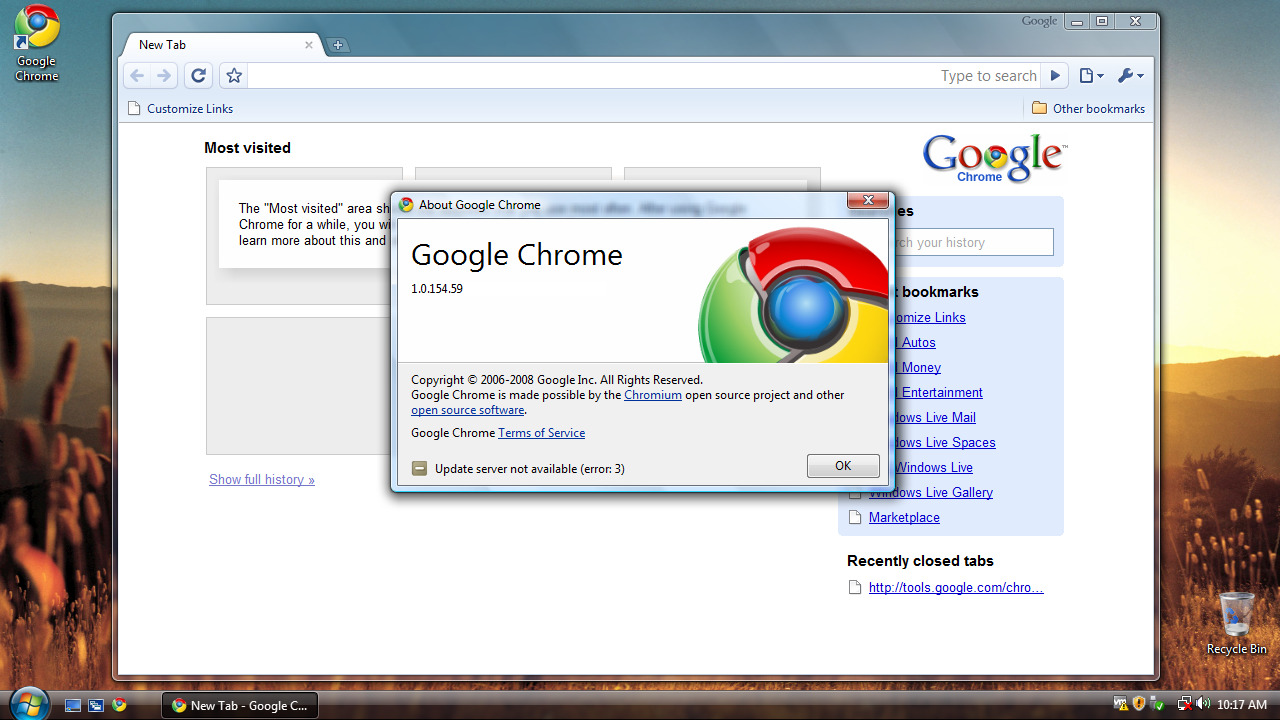Image resolution: width=1280 pixels, height=720 pixels.
Task: Open the Windows Start menu orb
Action: click(29, 703)
